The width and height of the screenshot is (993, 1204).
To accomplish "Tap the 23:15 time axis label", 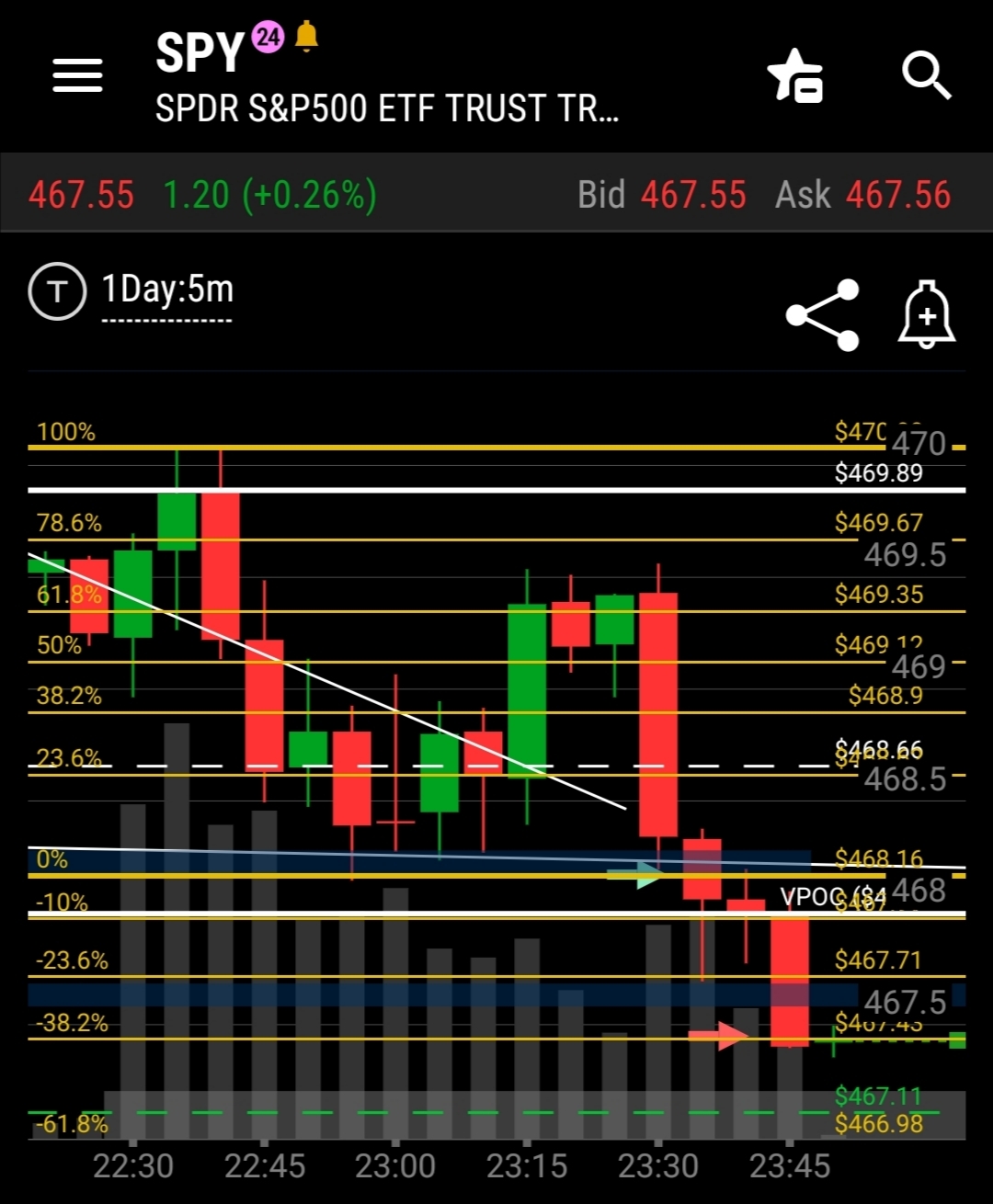I will (x=527, y=1166).
